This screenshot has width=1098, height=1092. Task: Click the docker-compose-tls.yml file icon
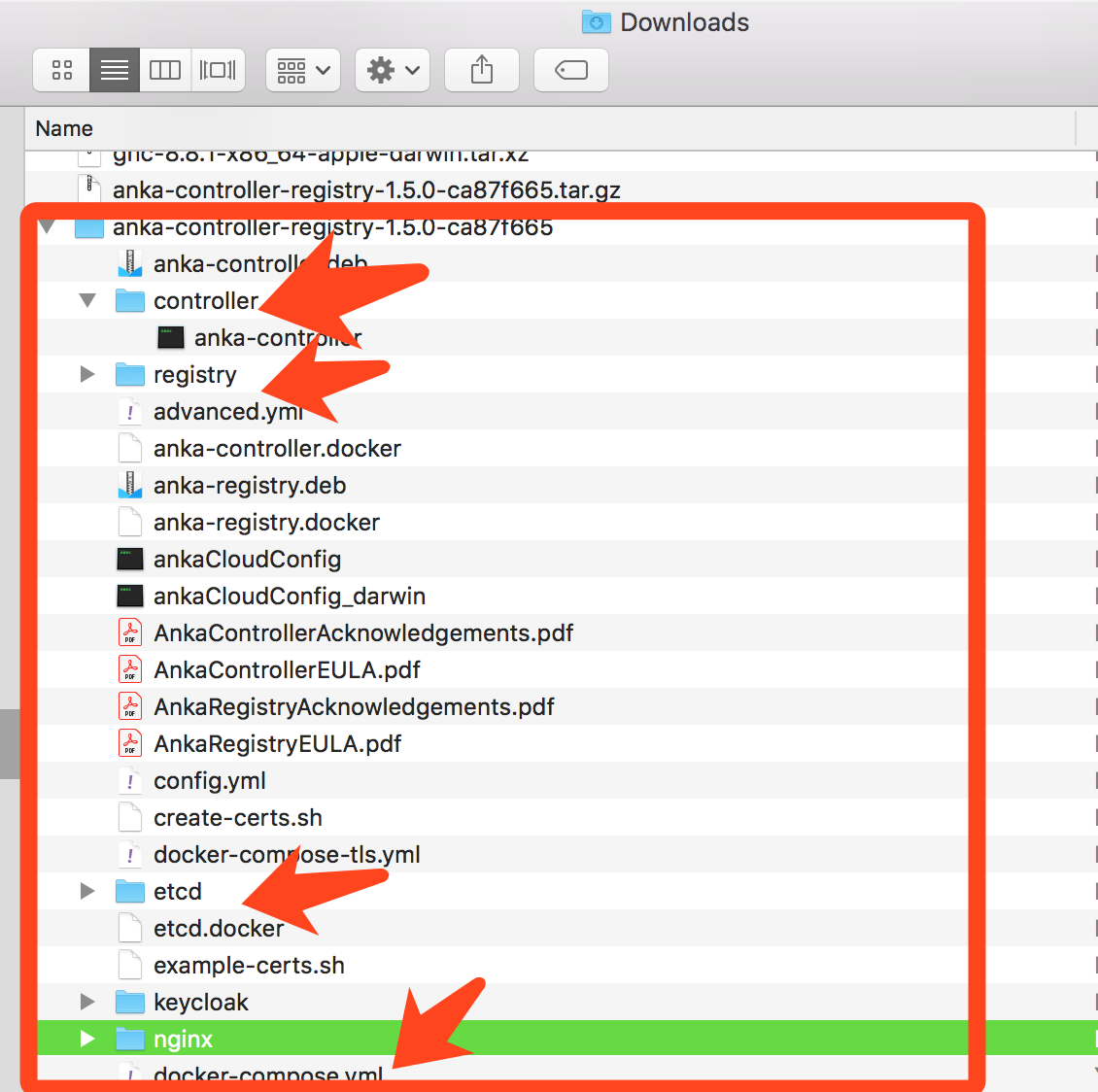(x=130, y=854)
